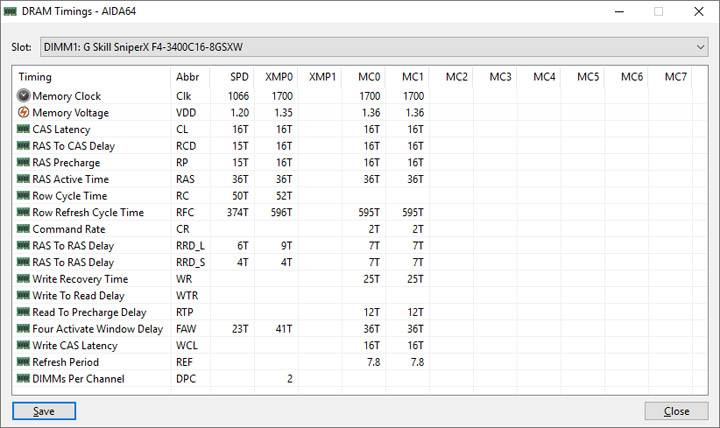
Task: Click the WCL abbreviation cell
Action: [187, 345]
